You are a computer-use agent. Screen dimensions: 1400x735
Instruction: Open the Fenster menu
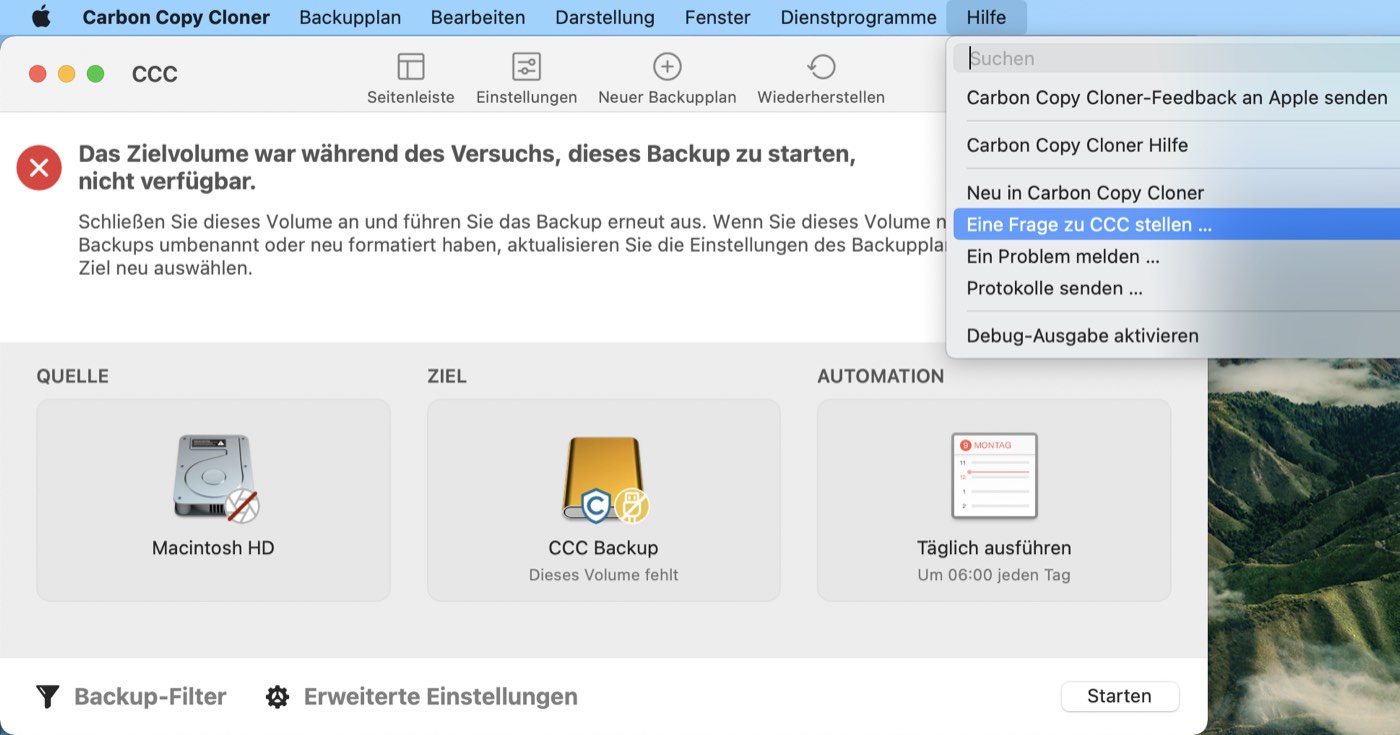click(718, 17)
